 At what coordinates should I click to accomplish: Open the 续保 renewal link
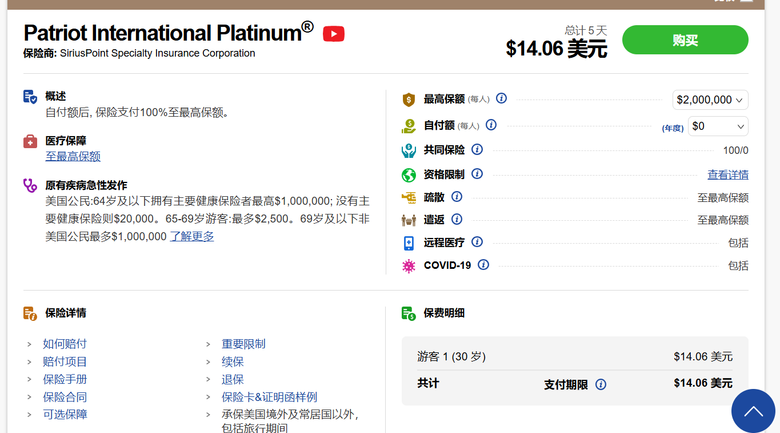tap(233, 362)
